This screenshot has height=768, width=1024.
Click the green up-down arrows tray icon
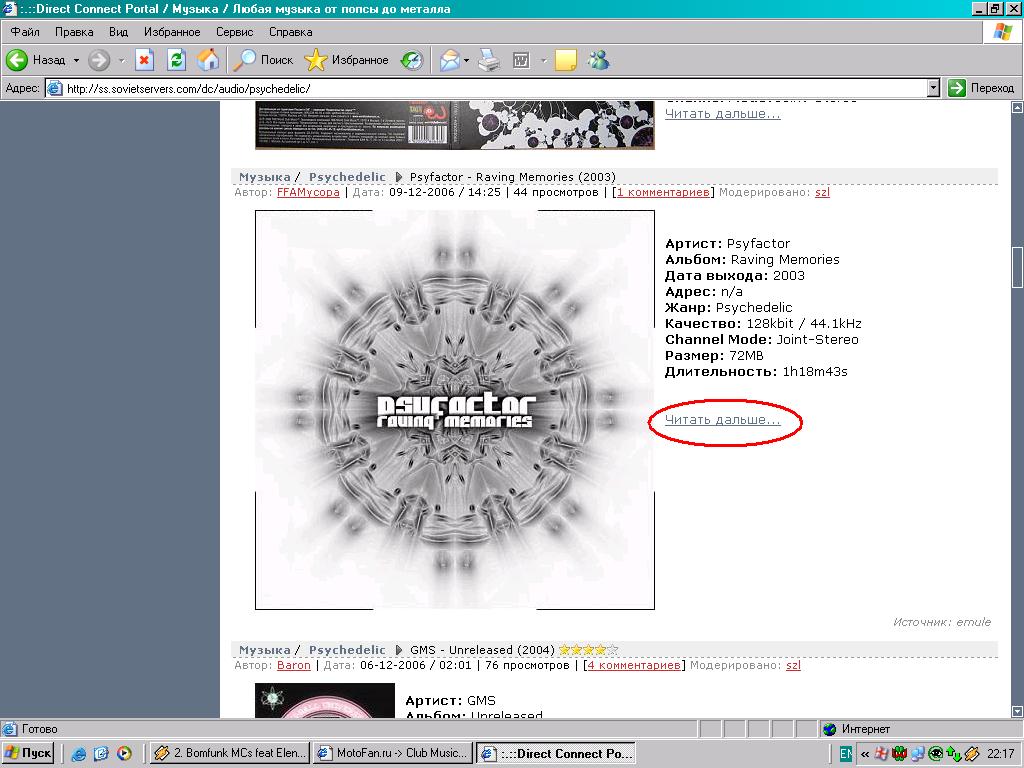(953, 754)
